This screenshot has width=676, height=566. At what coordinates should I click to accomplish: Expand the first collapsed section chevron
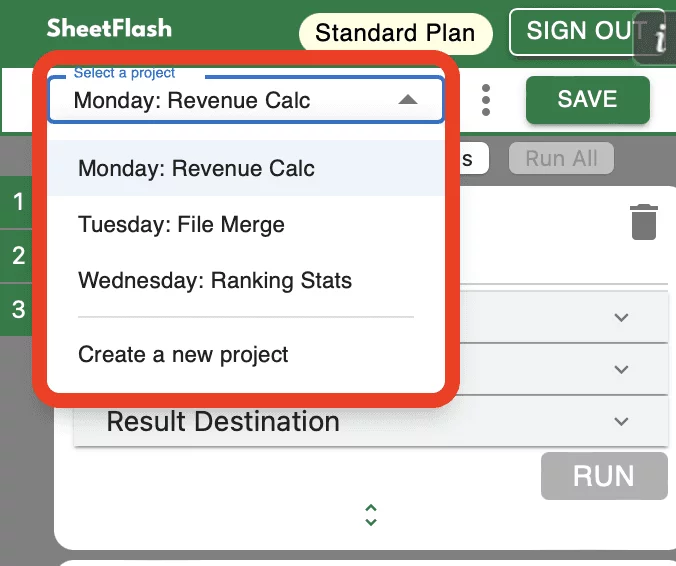tap(621, 318)
